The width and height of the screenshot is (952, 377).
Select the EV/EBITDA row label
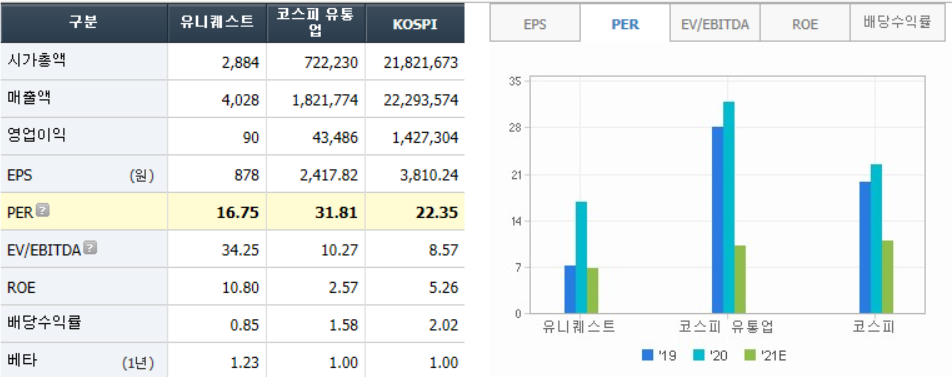44,250
